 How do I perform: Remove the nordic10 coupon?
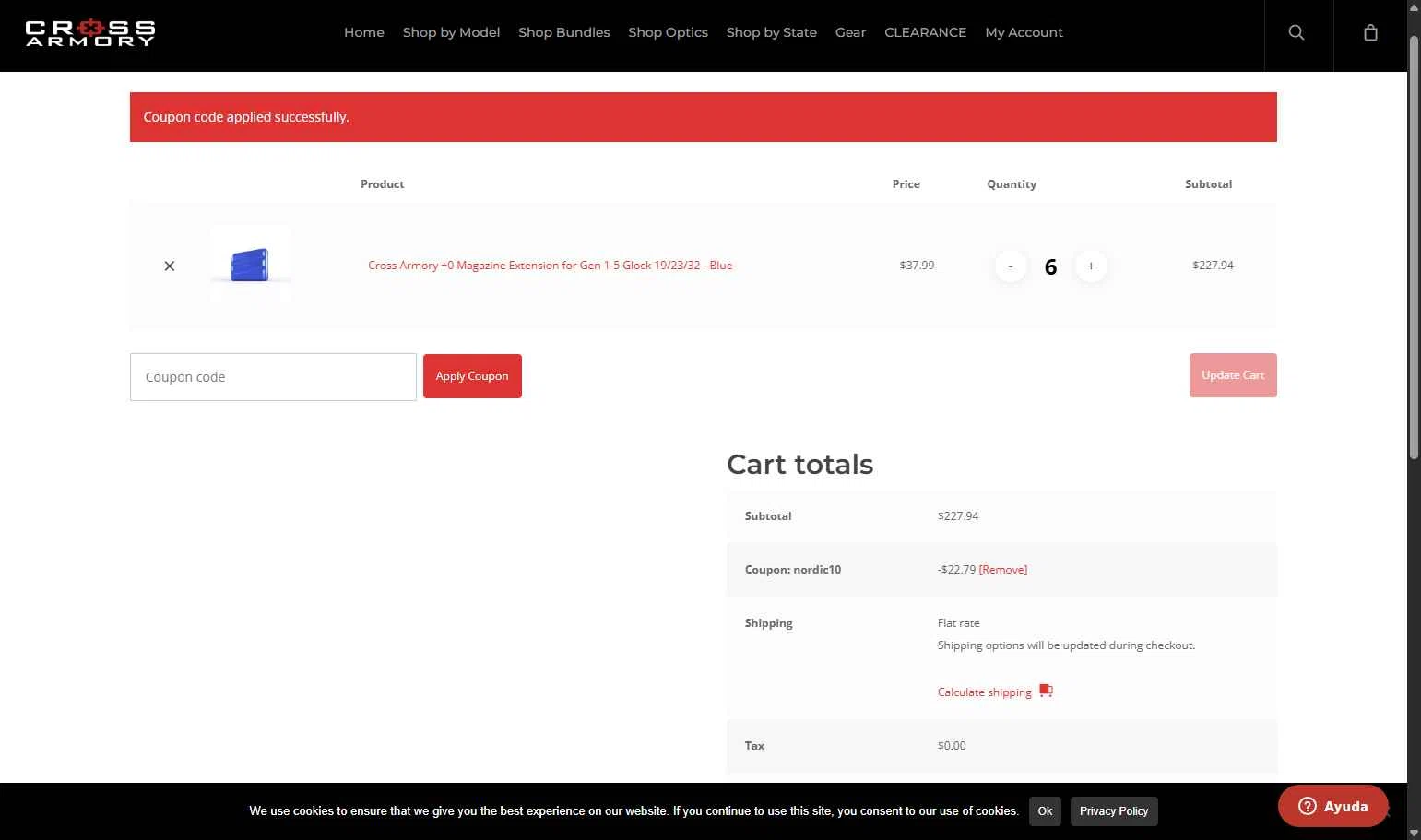1002,570
